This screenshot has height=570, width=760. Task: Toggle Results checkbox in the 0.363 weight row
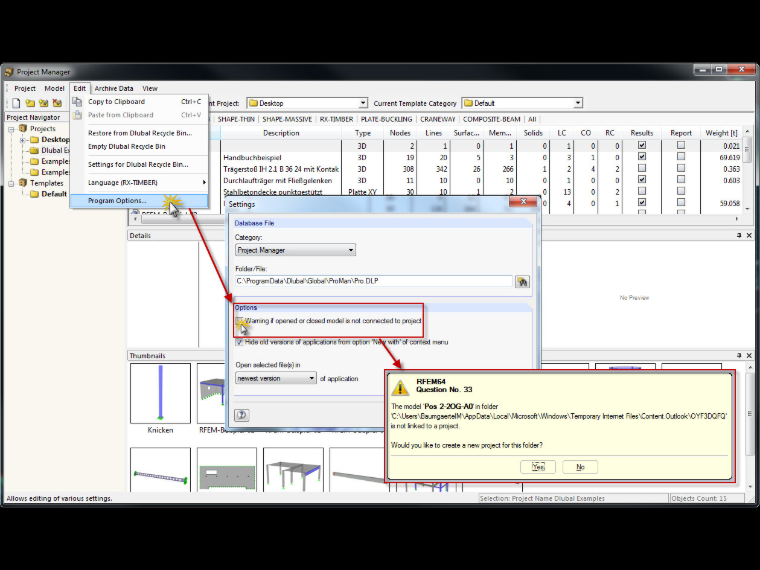(x=642, y=168)
